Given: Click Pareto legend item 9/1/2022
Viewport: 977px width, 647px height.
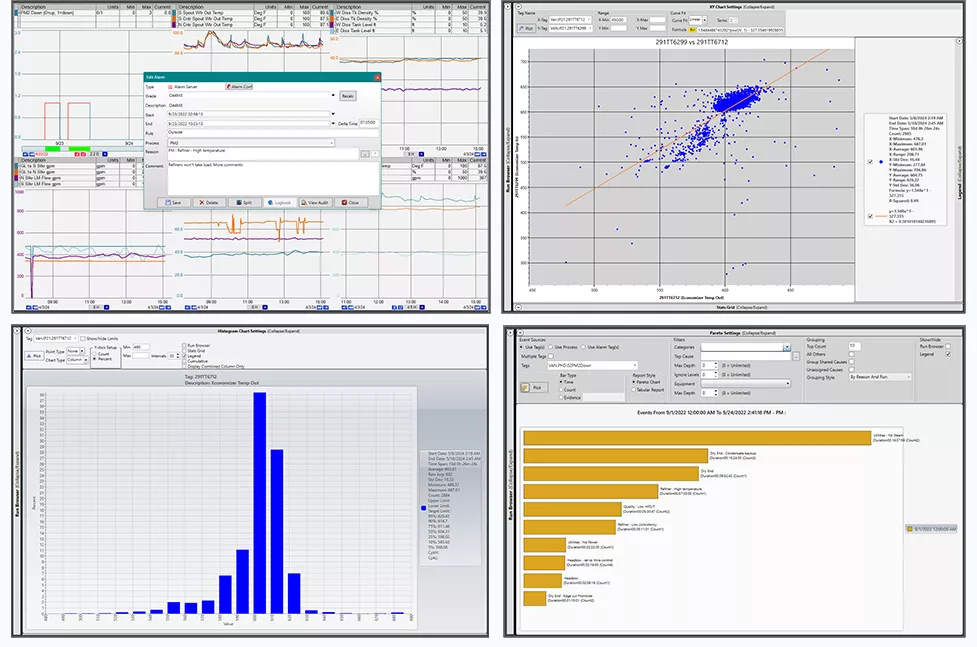Looking at the screenshot, I should click(932, 529).
